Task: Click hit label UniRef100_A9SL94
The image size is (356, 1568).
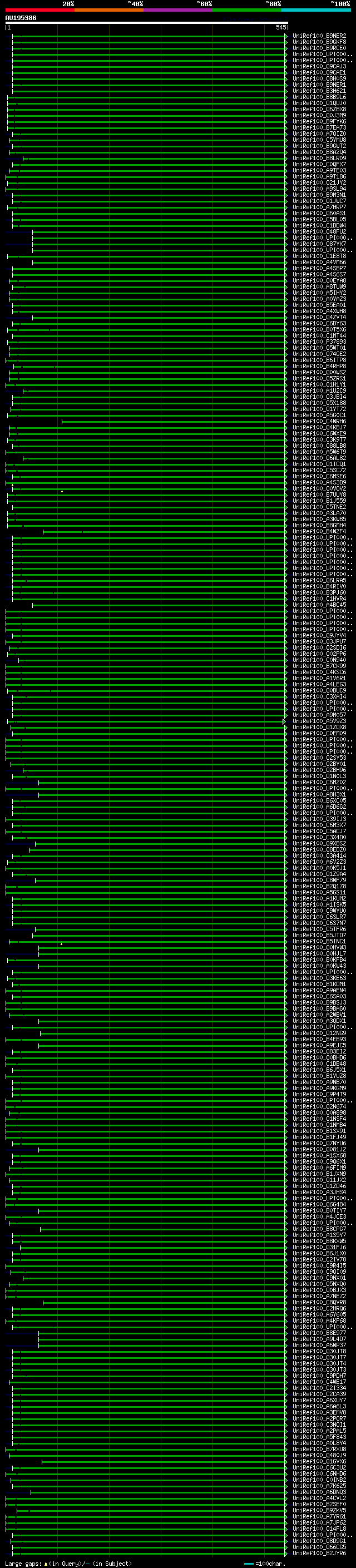Action: [319, 189]
